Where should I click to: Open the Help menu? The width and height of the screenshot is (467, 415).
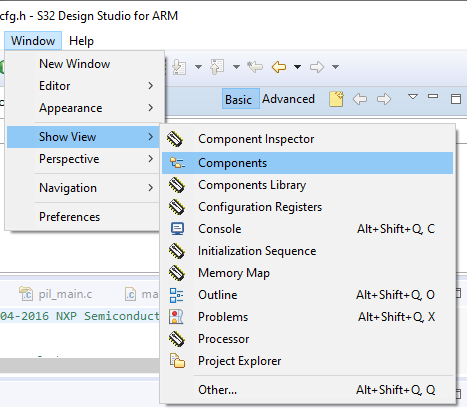click(81, 41)
